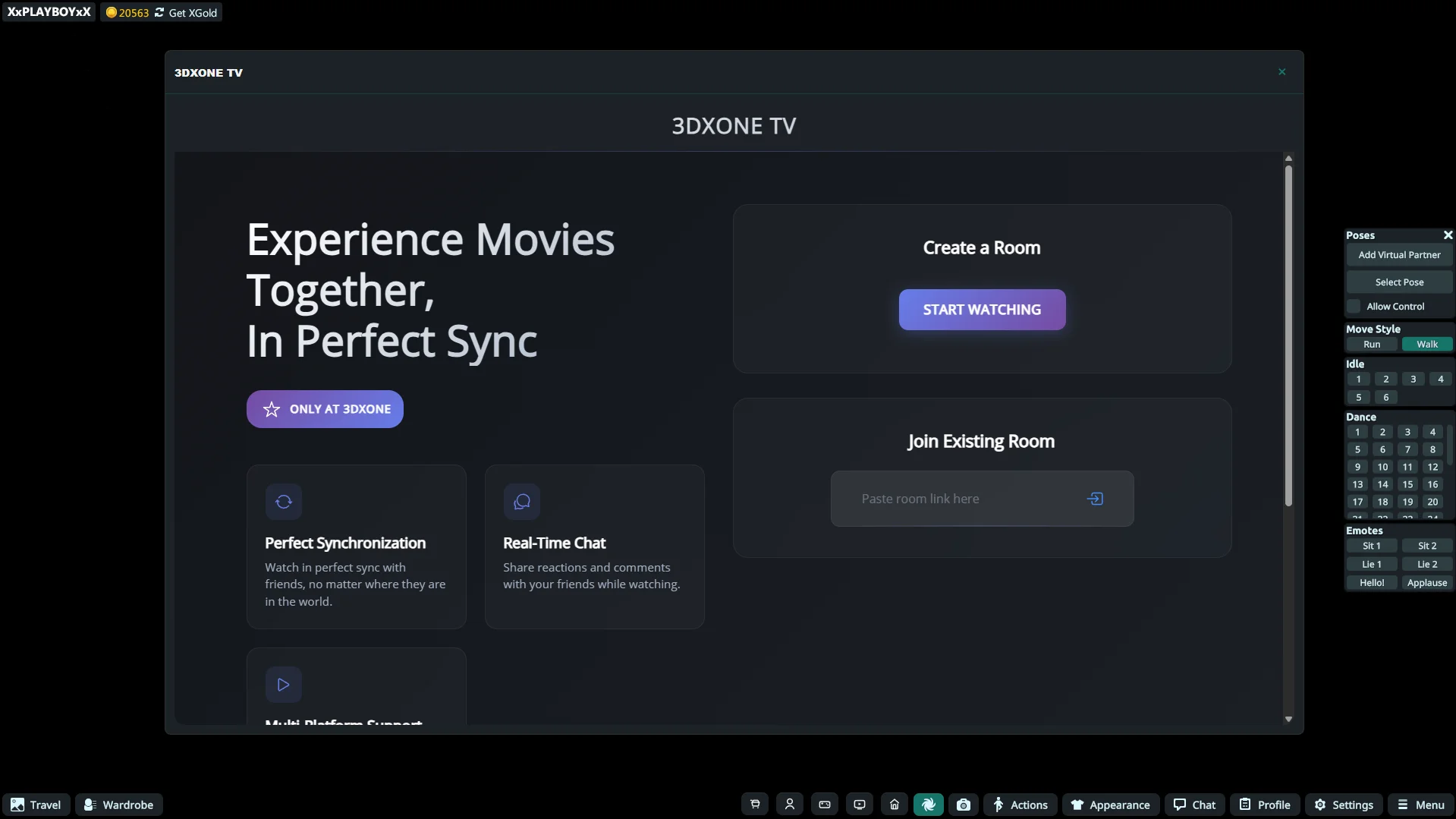
Task: Select Dance animation 15
Action: pos(1407,485)
